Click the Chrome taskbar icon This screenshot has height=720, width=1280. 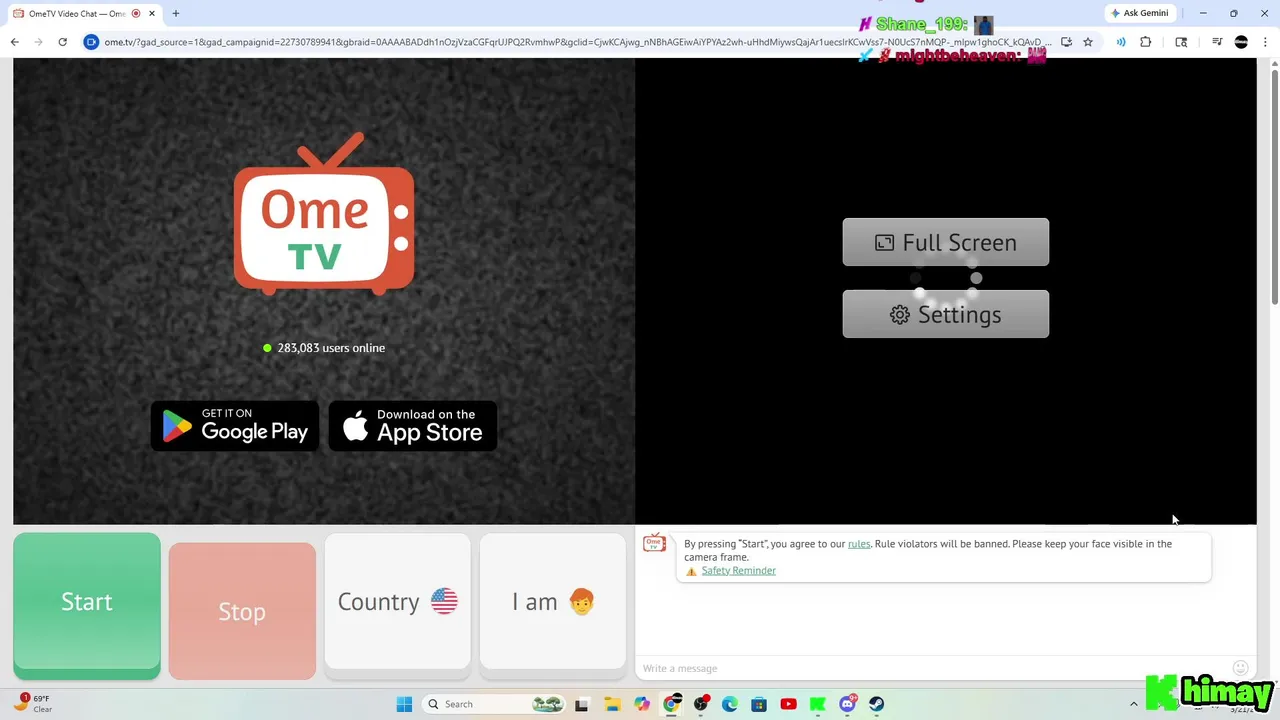(671, 704)
